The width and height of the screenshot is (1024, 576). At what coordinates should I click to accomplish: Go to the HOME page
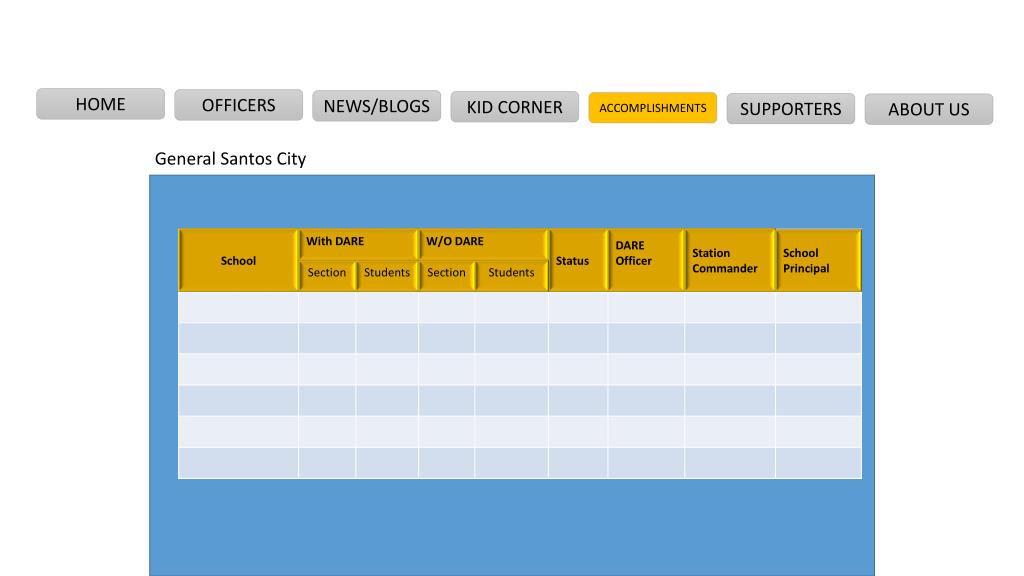[x=101, y=104]
